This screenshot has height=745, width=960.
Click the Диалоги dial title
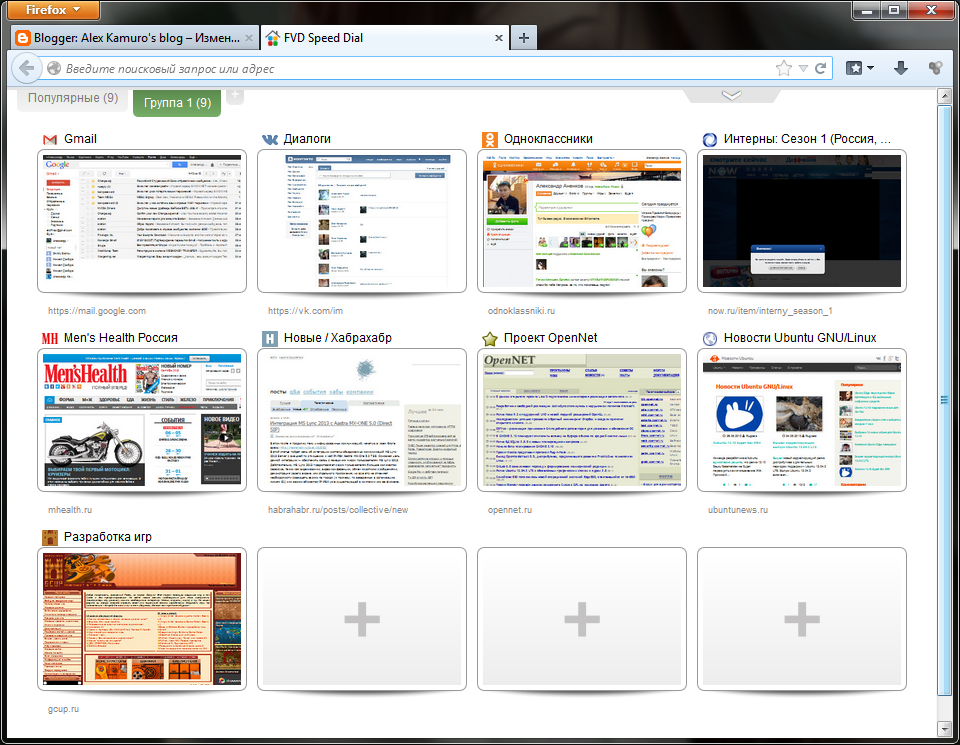pos(307,139)
